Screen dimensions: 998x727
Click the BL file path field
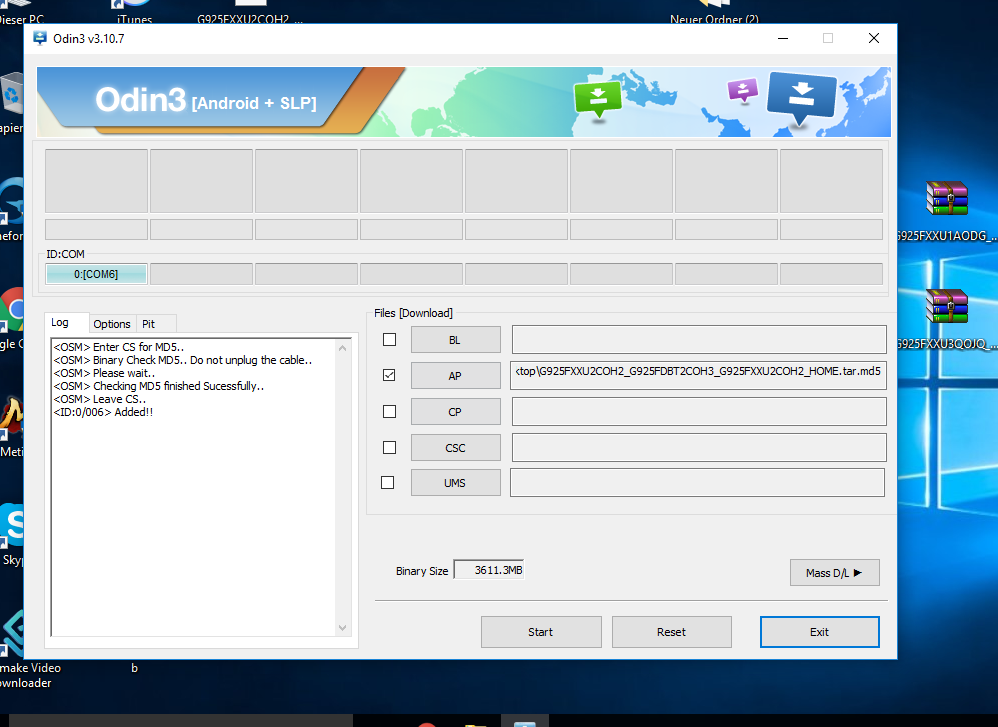699,339
